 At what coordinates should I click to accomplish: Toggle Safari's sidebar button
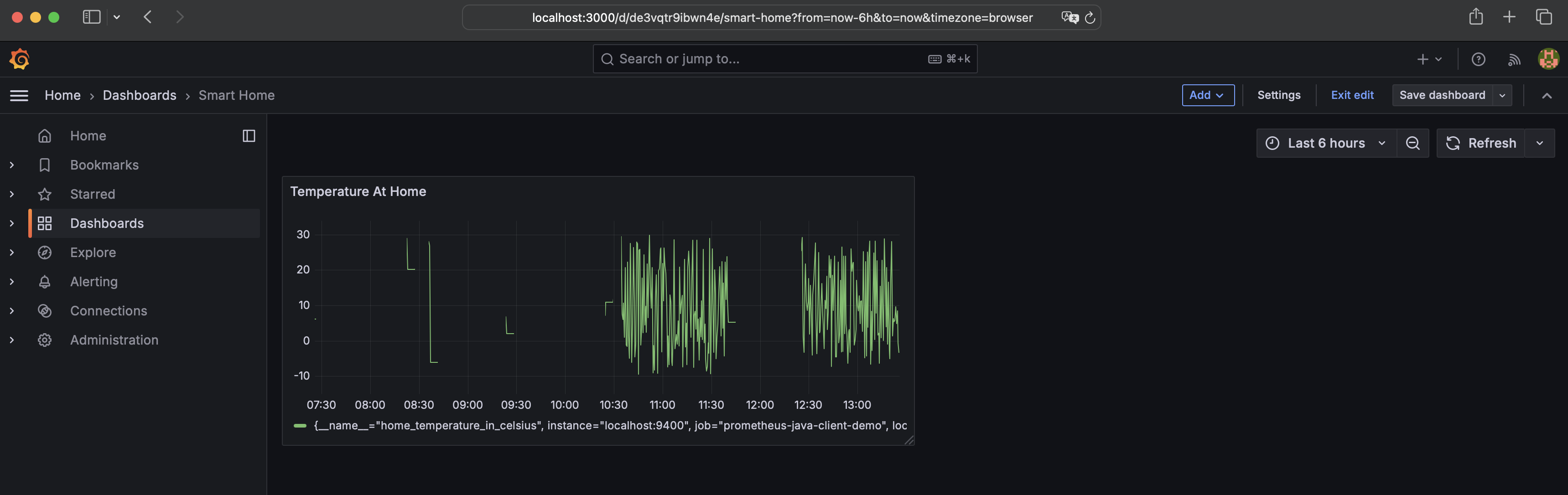click(x=91, y=17)
